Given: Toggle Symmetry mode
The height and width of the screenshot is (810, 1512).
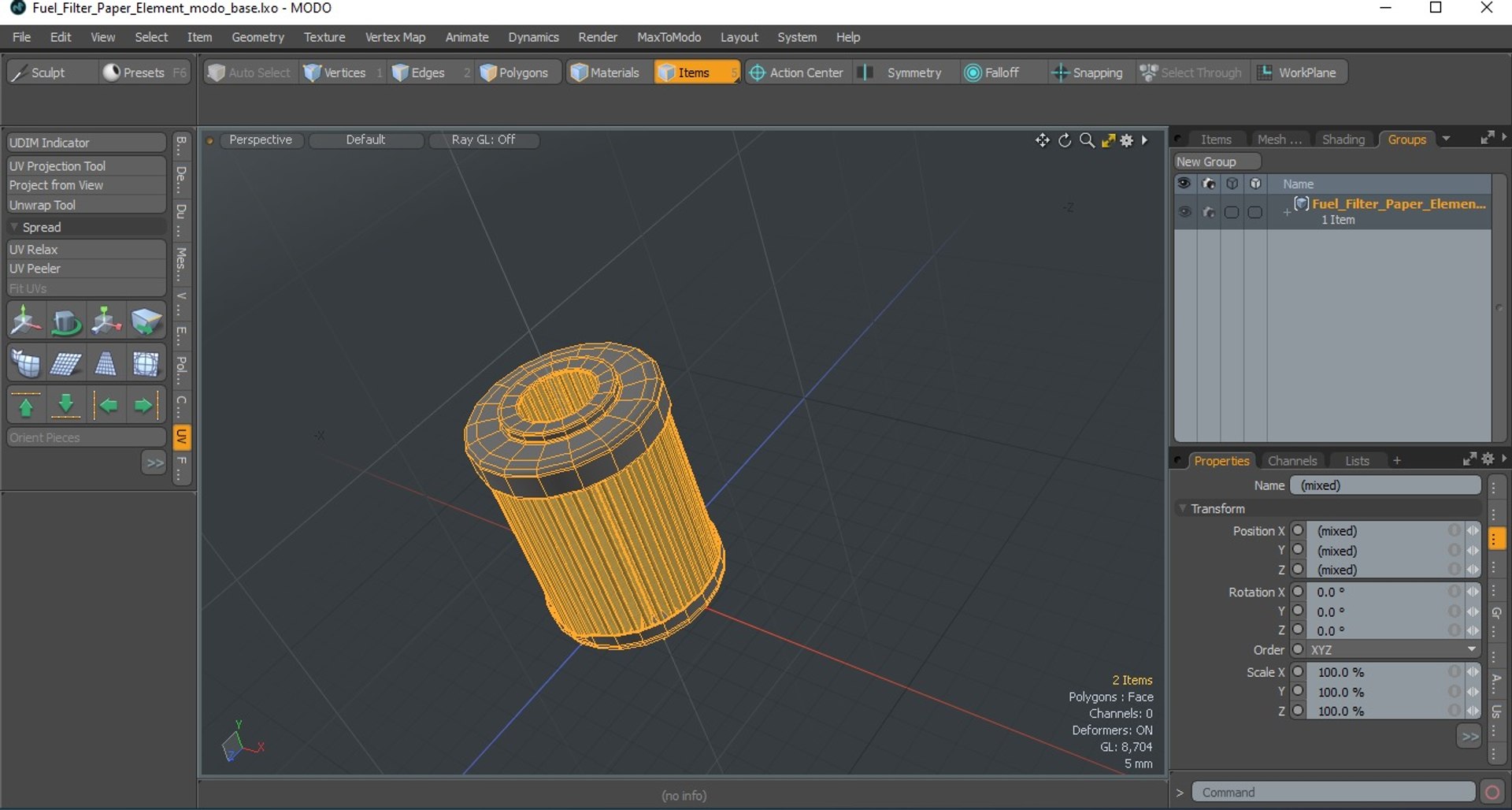Looking at the screenshot, I should click(902, 72).
